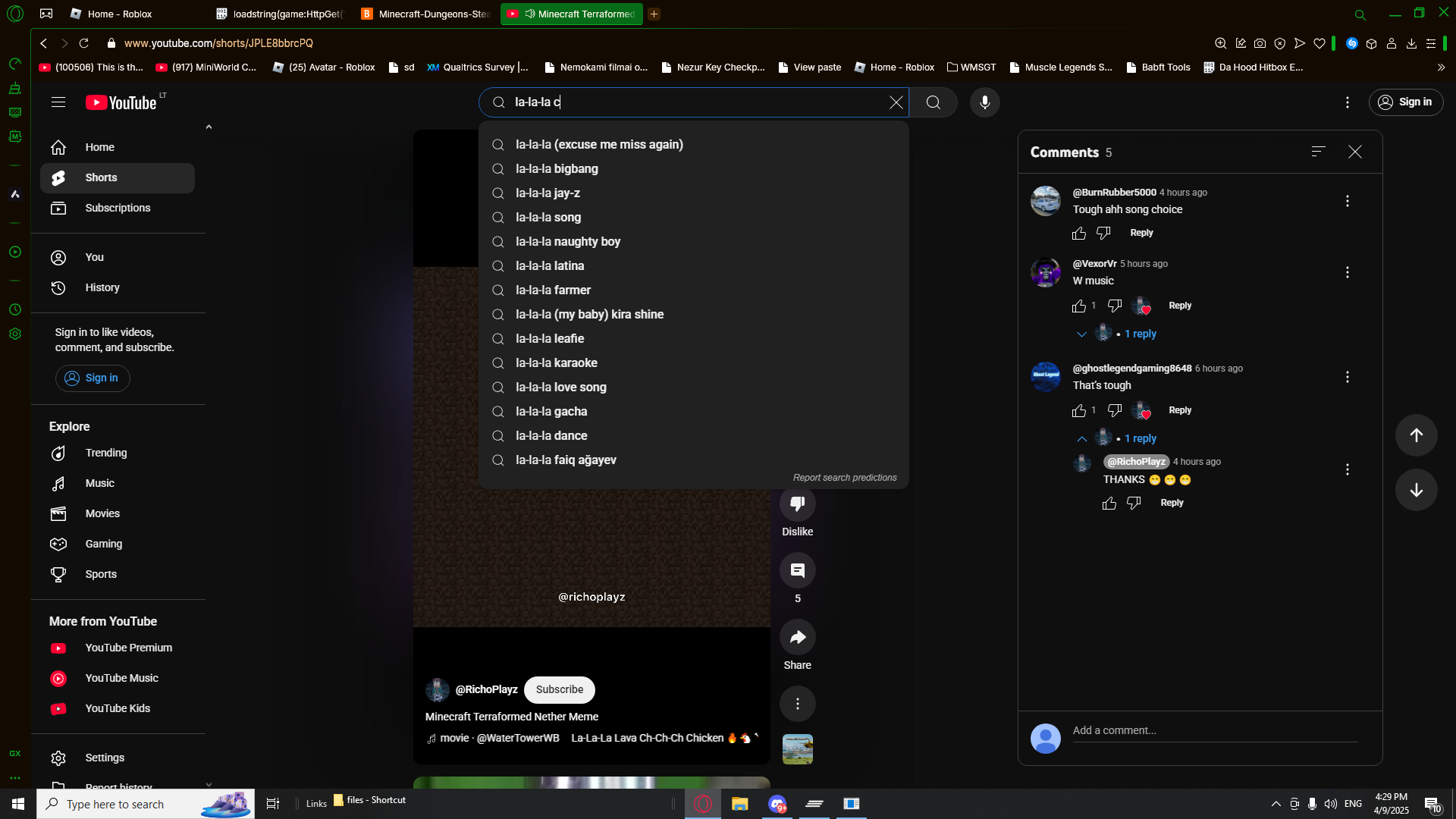This screenshot has height=819, width=1456.
Task: Like the comment by @BurnRubber5000
Action: (x=1079, y=234)
